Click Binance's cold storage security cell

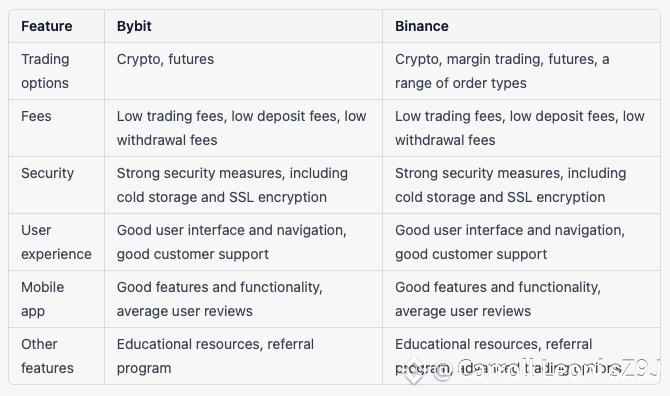[511, 185]
